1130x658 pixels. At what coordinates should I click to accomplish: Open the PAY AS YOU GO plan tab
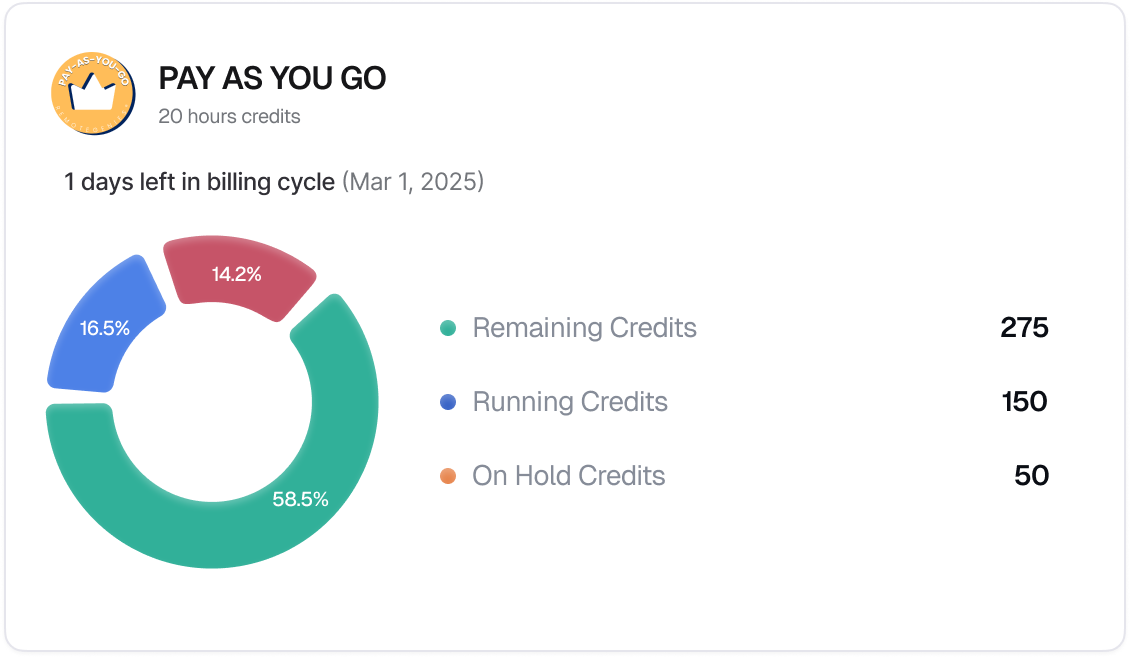[x=273, y=78]
